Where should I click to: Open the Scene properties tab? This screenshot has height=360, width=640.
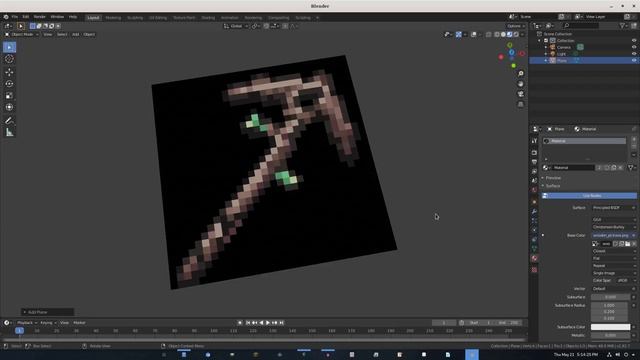534,181
